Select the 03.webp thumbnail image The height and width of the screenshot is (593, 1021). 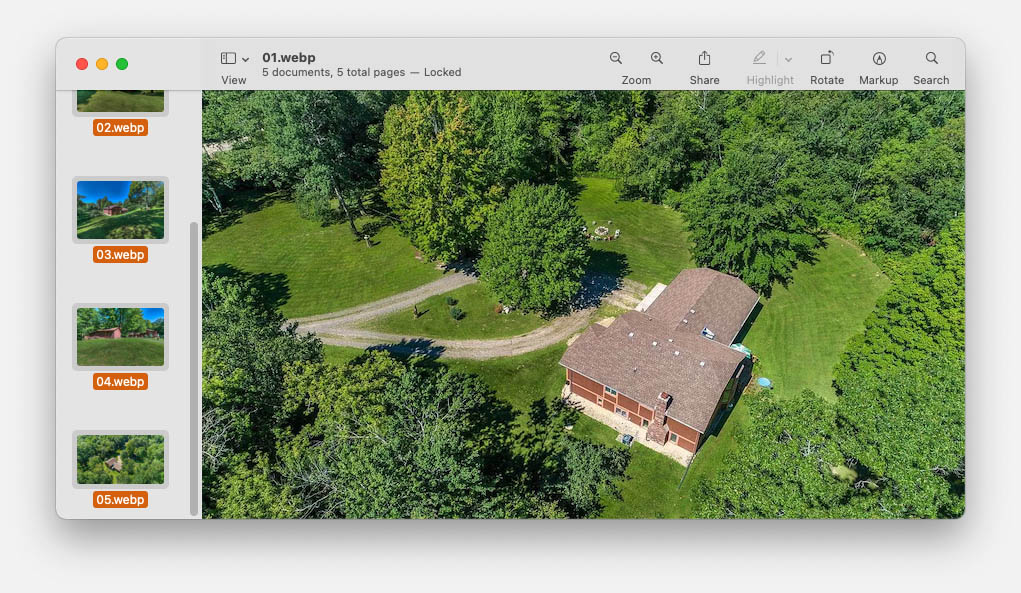pyautogui.click(x=120, y=209)
